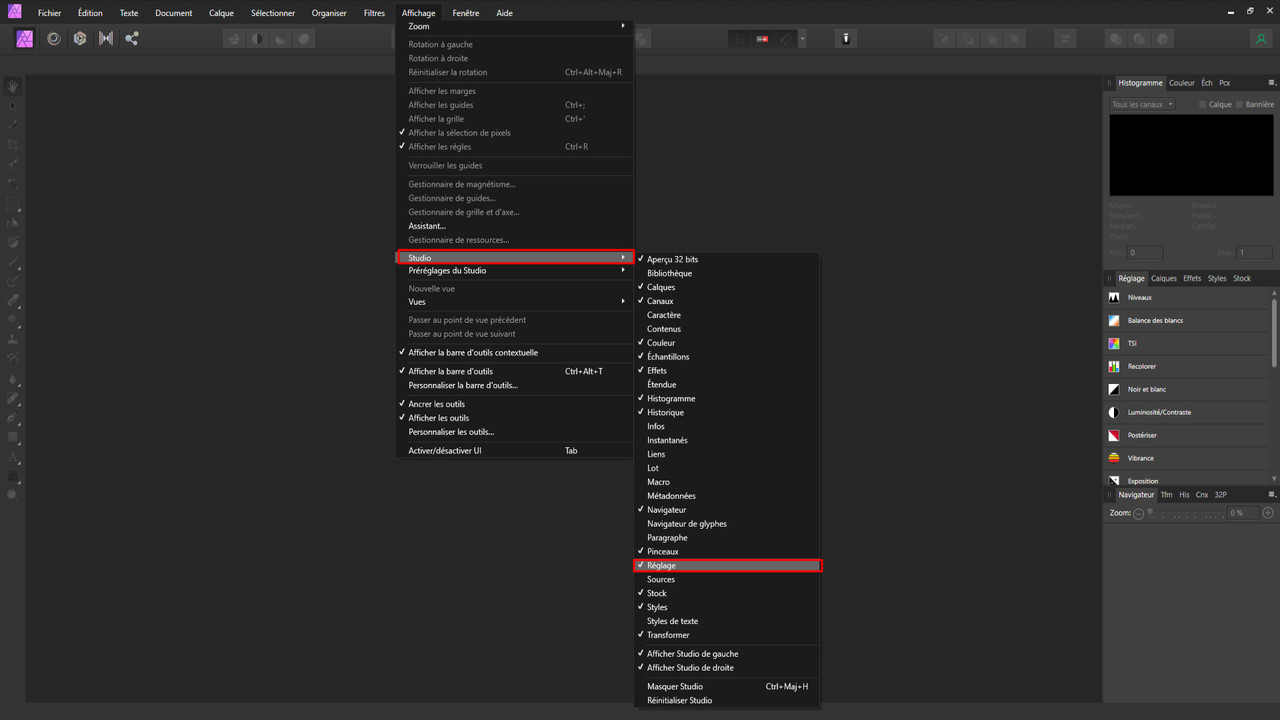Open Tous les canaux dropdown
The height and width of the screenshot is (720, 1280).
click(x=1142, y=105)
